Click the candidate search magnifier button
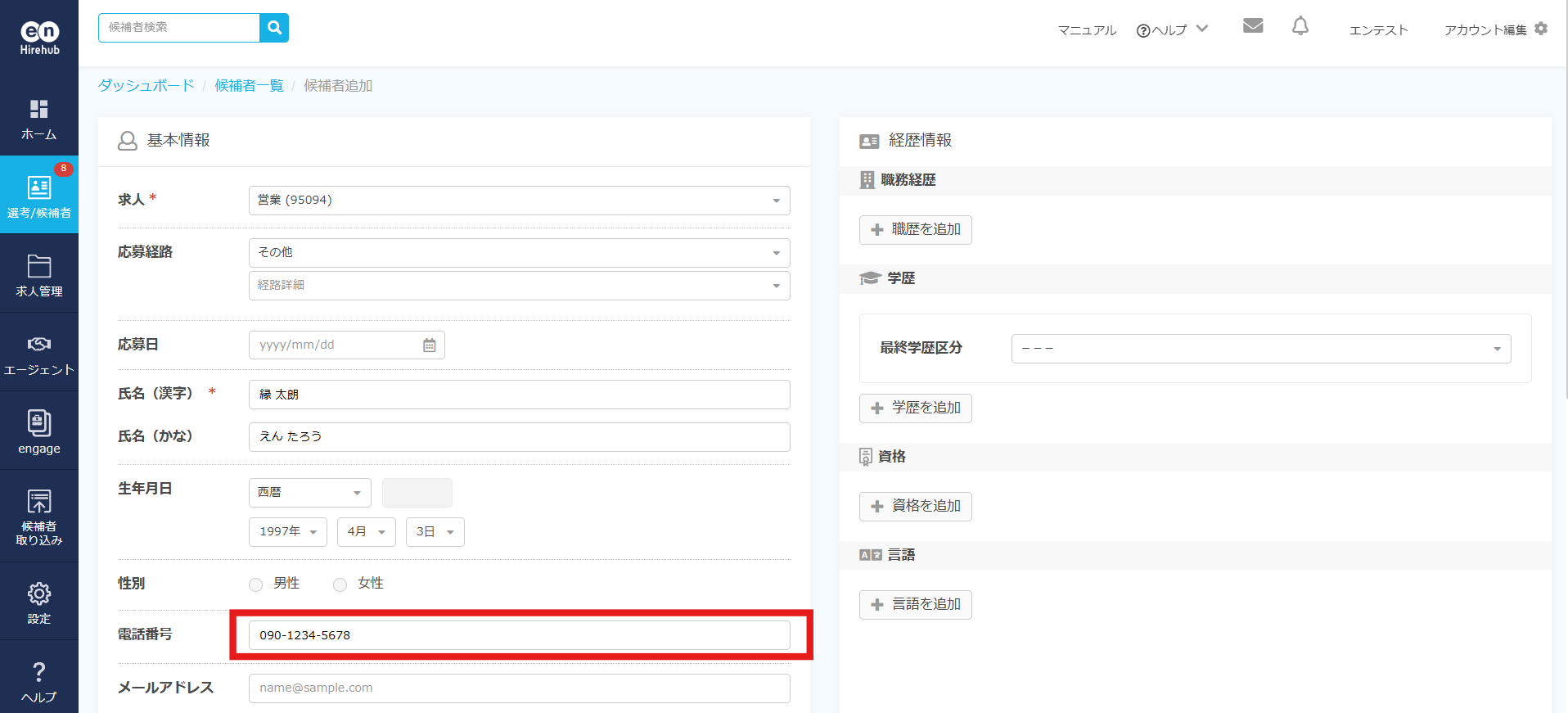 pyautogui.click(x=274, y=28)
